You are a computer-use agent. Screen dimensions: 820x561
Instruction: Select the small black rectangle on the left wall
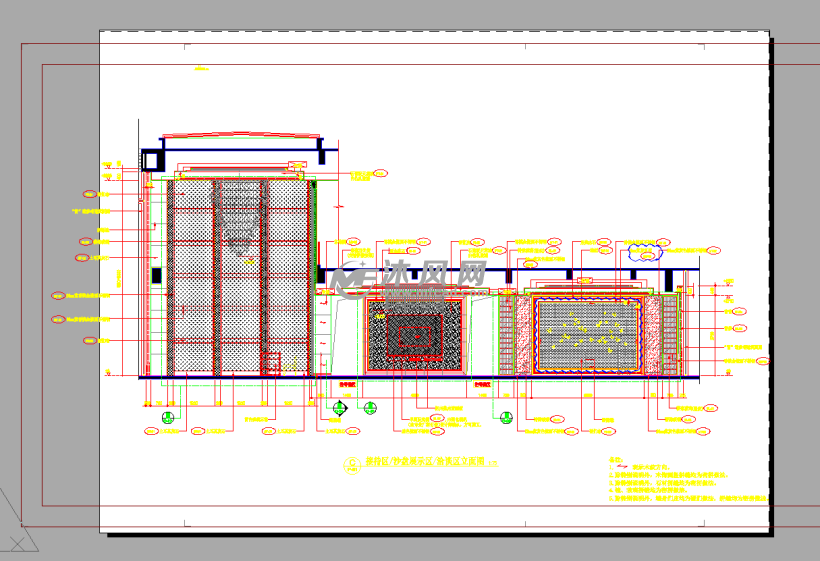155,275
